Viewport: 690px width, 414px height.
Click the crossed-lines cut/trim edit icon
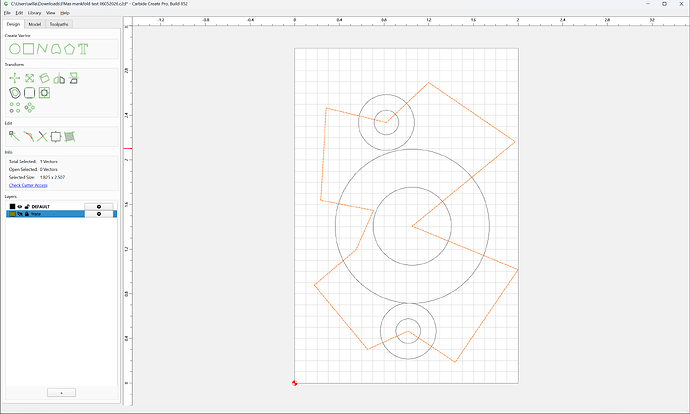(x=42, y=136)
